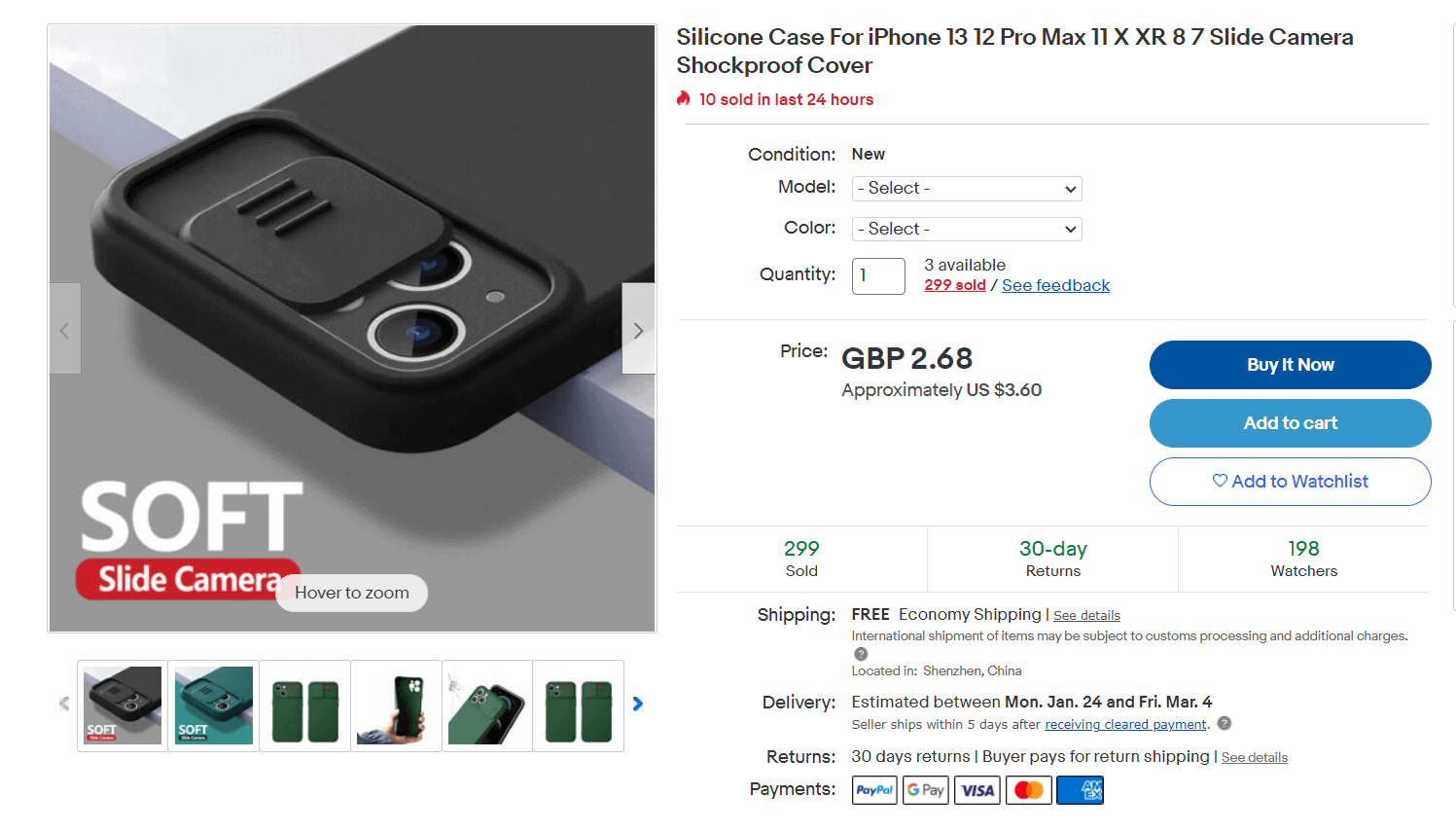Add item to cart

tap(1290, 423)
